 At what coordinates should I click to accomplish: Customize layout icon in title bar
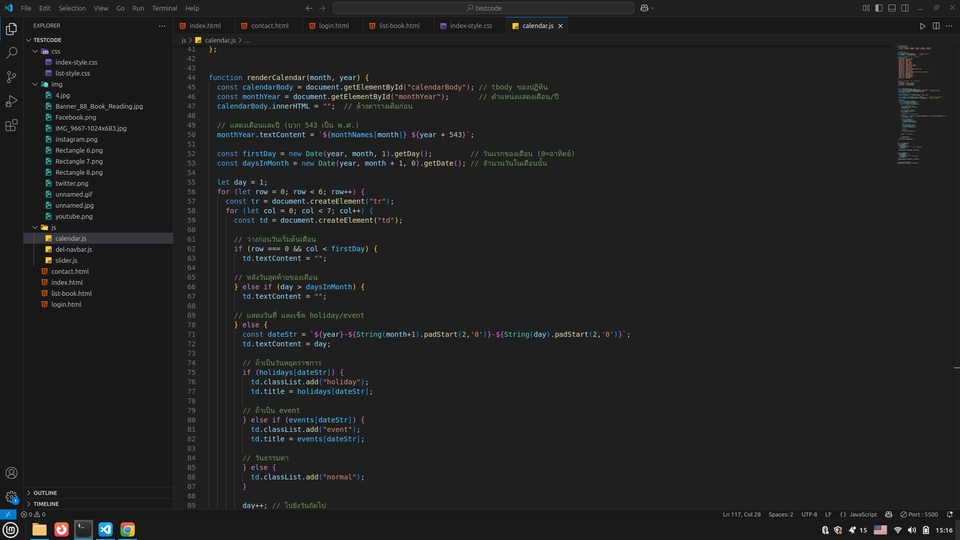[x=866, y=8]
